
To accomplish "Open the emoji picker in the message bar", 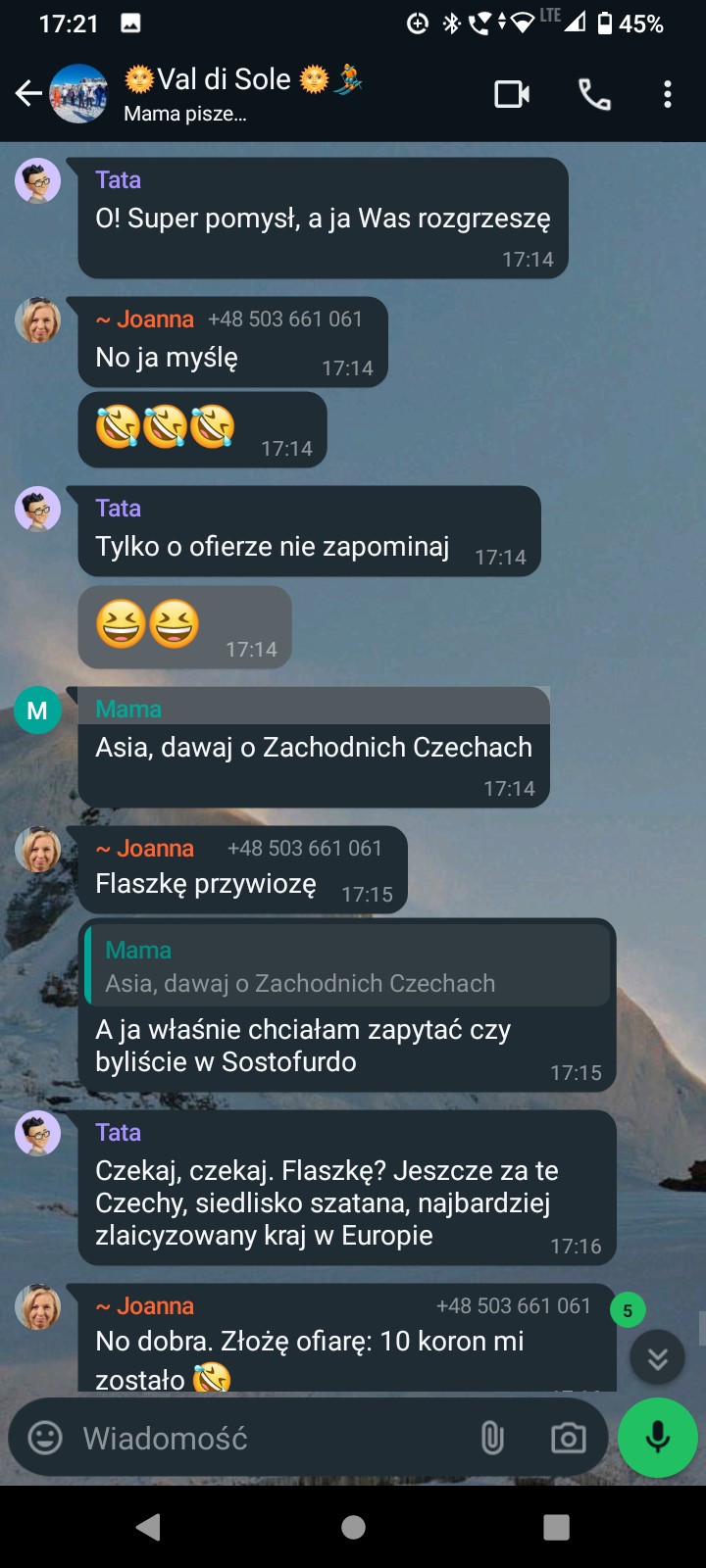I will point(45,1438).
